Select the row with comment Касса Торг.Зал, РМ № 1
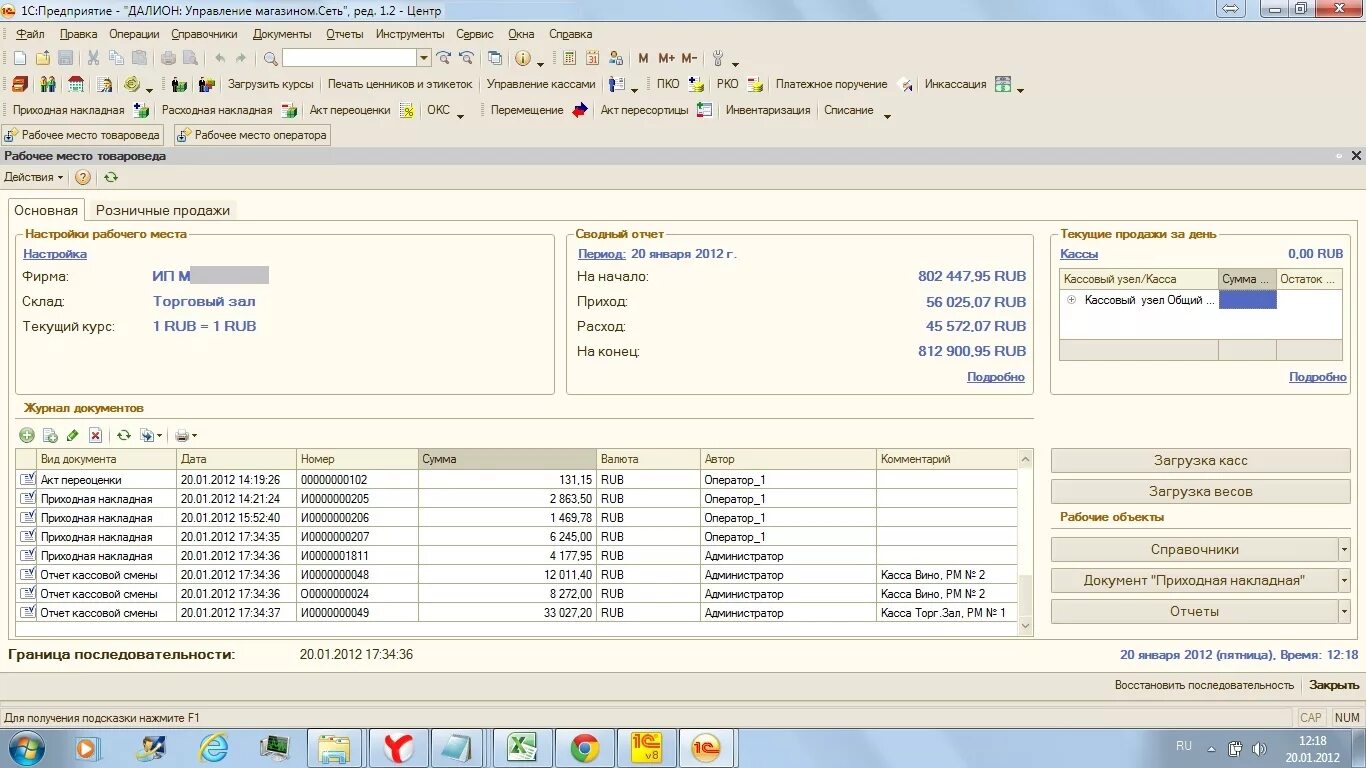The height and width of the screenshot is (768, 1366). 517,613
